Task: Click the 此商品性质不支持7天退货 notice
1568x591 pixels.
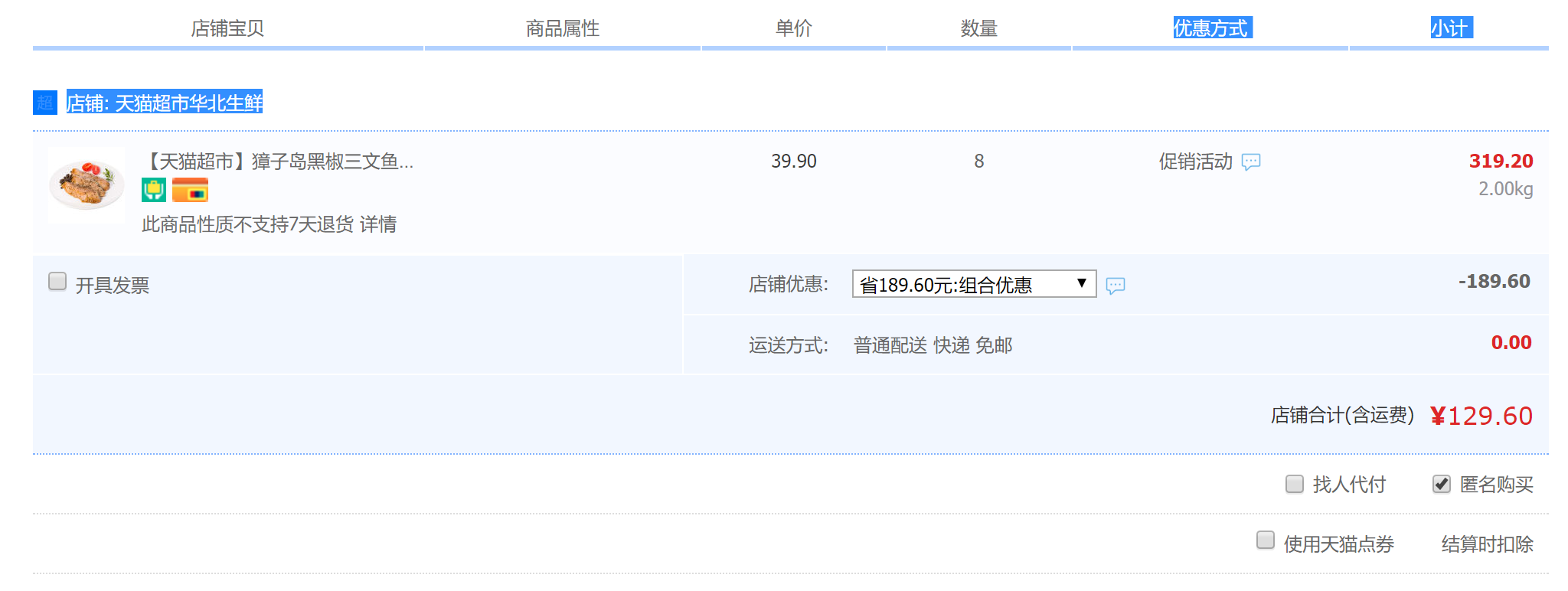Action: [247, 224]
